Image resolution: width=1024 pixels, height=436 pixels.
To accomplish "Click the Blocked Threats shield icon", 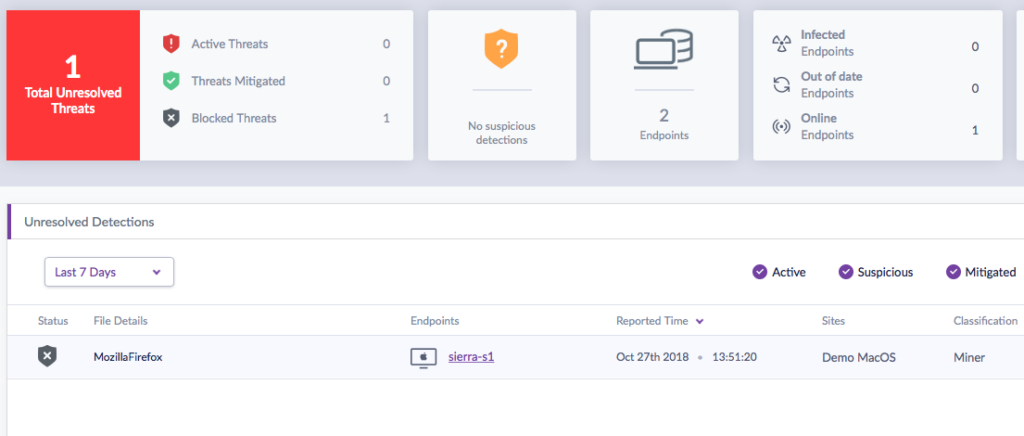I will point(171,118).
